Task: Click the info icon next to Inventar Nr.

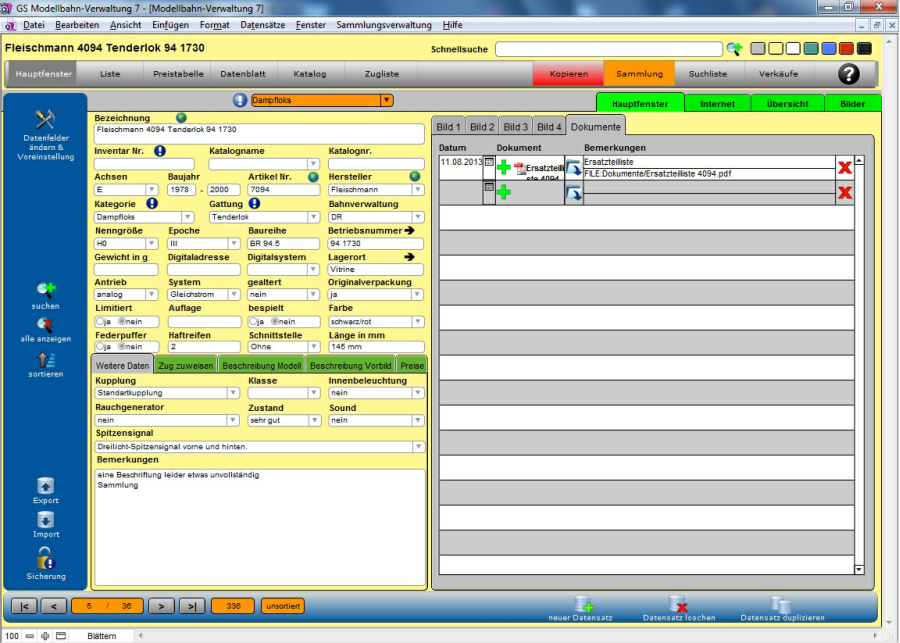Action: pos(160,151)
